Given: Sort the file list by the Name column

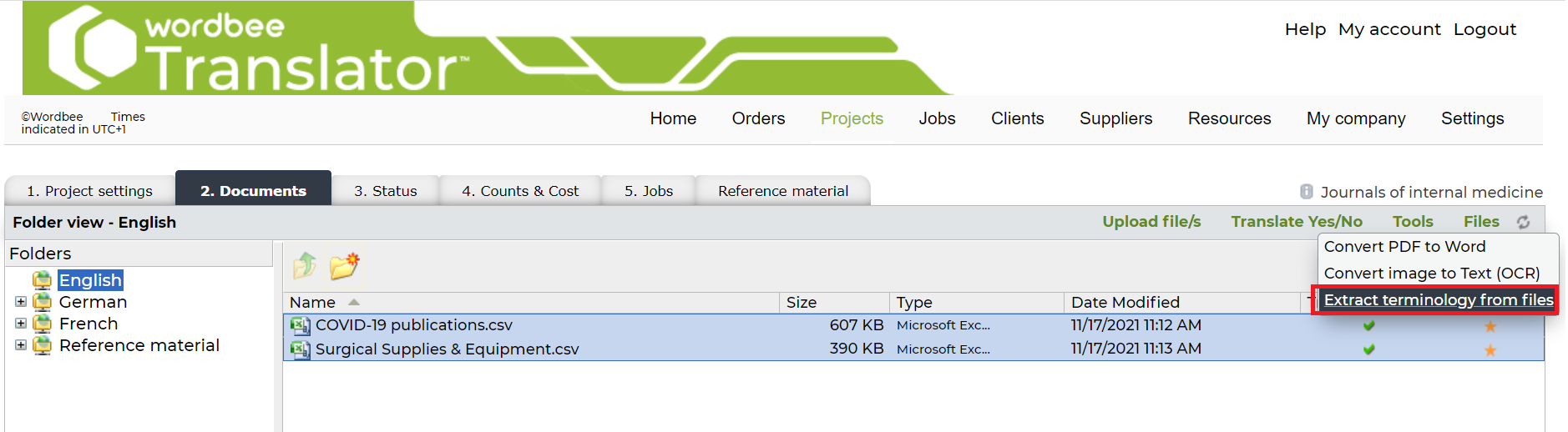Looking at the screenshot, I should tap(313, 303).
